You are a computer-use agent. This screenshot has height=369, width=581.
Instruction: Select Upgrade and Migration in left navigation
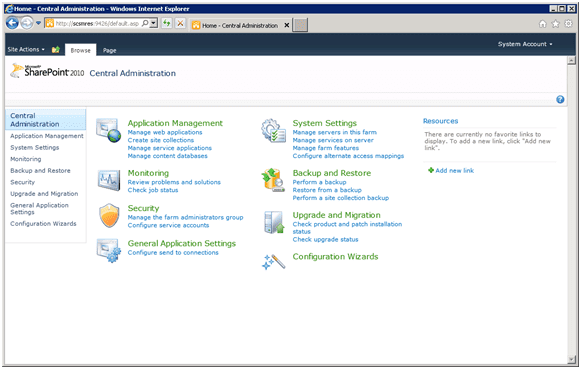44,193
